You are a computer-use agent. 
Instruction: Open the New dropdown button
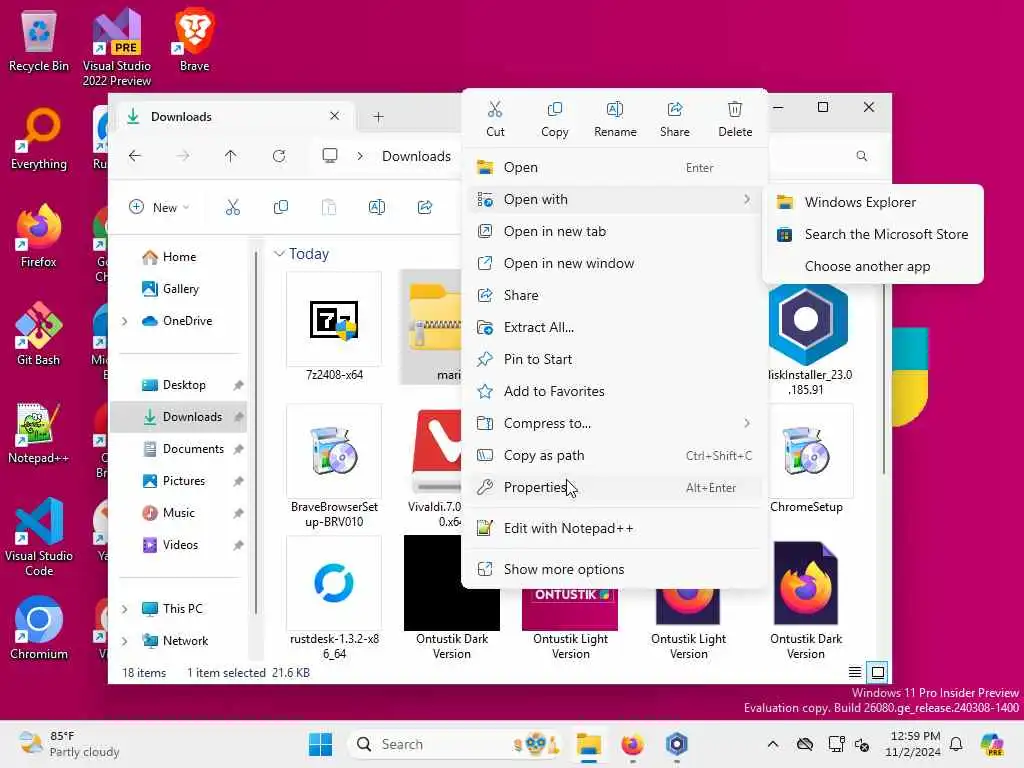pos(159,208)
